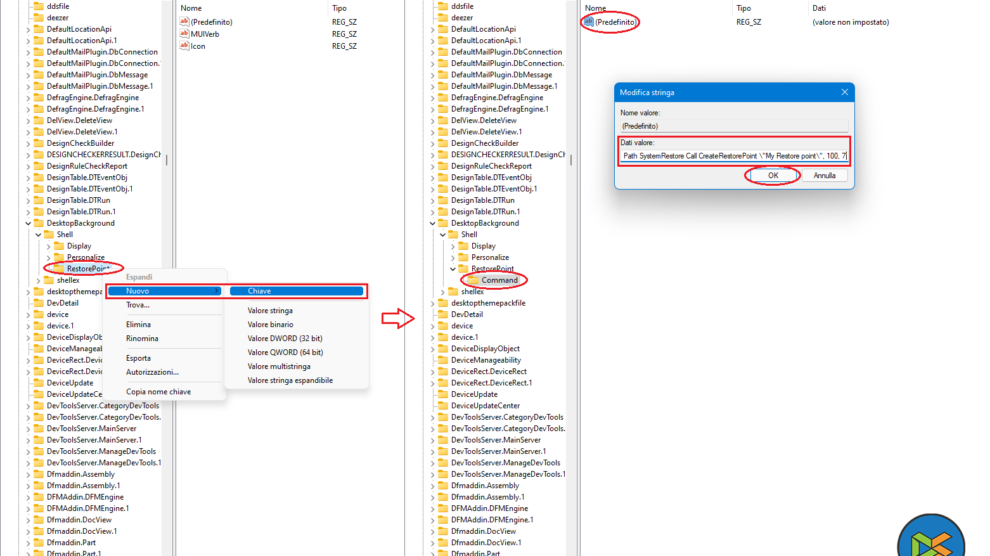The image size is (990, 556).
Task: Click DesktopBackground folder icon in left tree
Action: pyautogui.click(x=39, y=223)
